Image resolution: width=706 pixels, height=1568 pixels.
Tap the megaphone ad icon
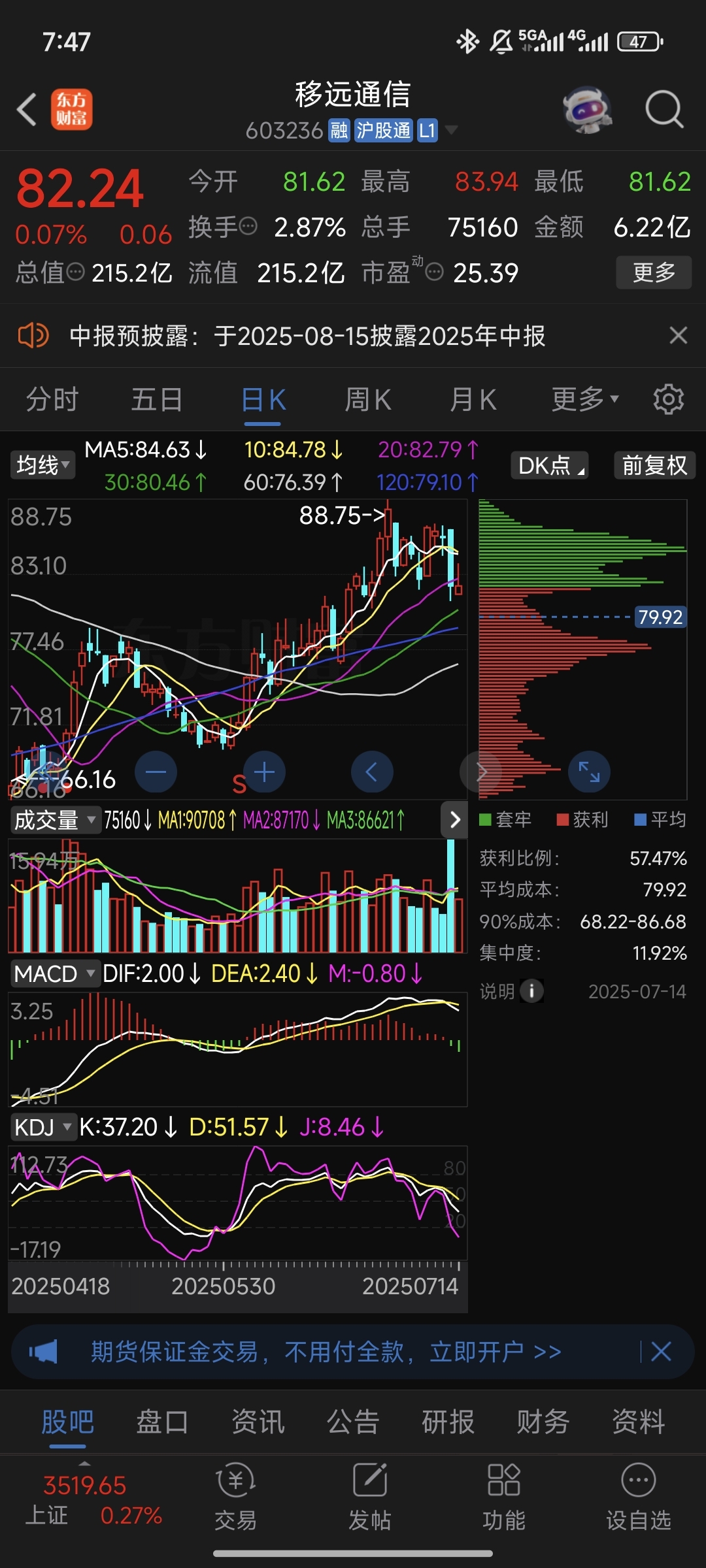[x=43, y=1352]
